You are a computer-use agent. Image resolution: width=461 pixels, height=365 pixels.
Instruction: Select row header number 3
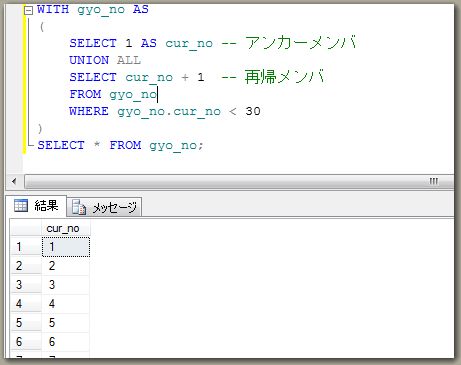26,285
